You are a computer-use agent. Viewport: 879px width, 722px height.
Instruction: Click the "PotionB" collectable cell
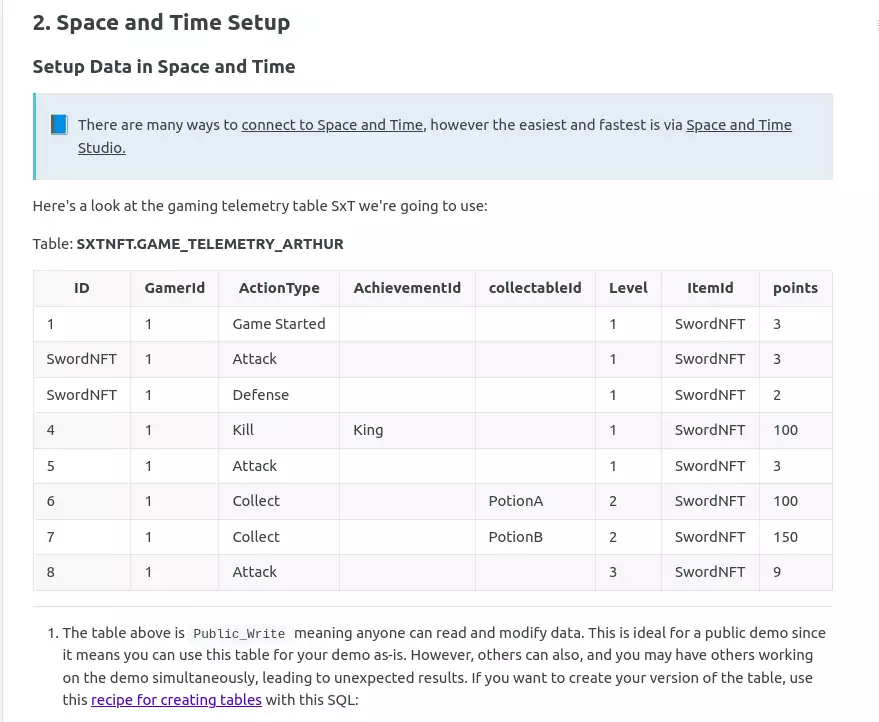[x=516, y=537]
